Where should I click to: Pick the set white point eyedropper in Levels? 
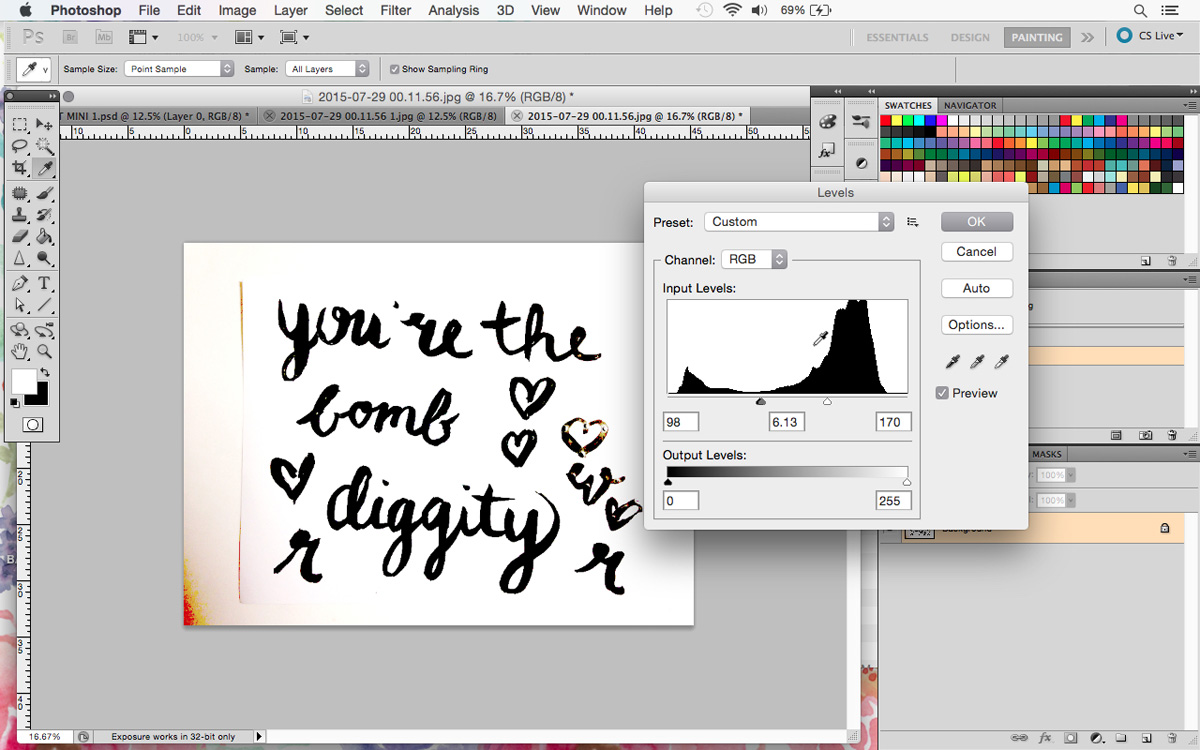tap(1001, 361)
